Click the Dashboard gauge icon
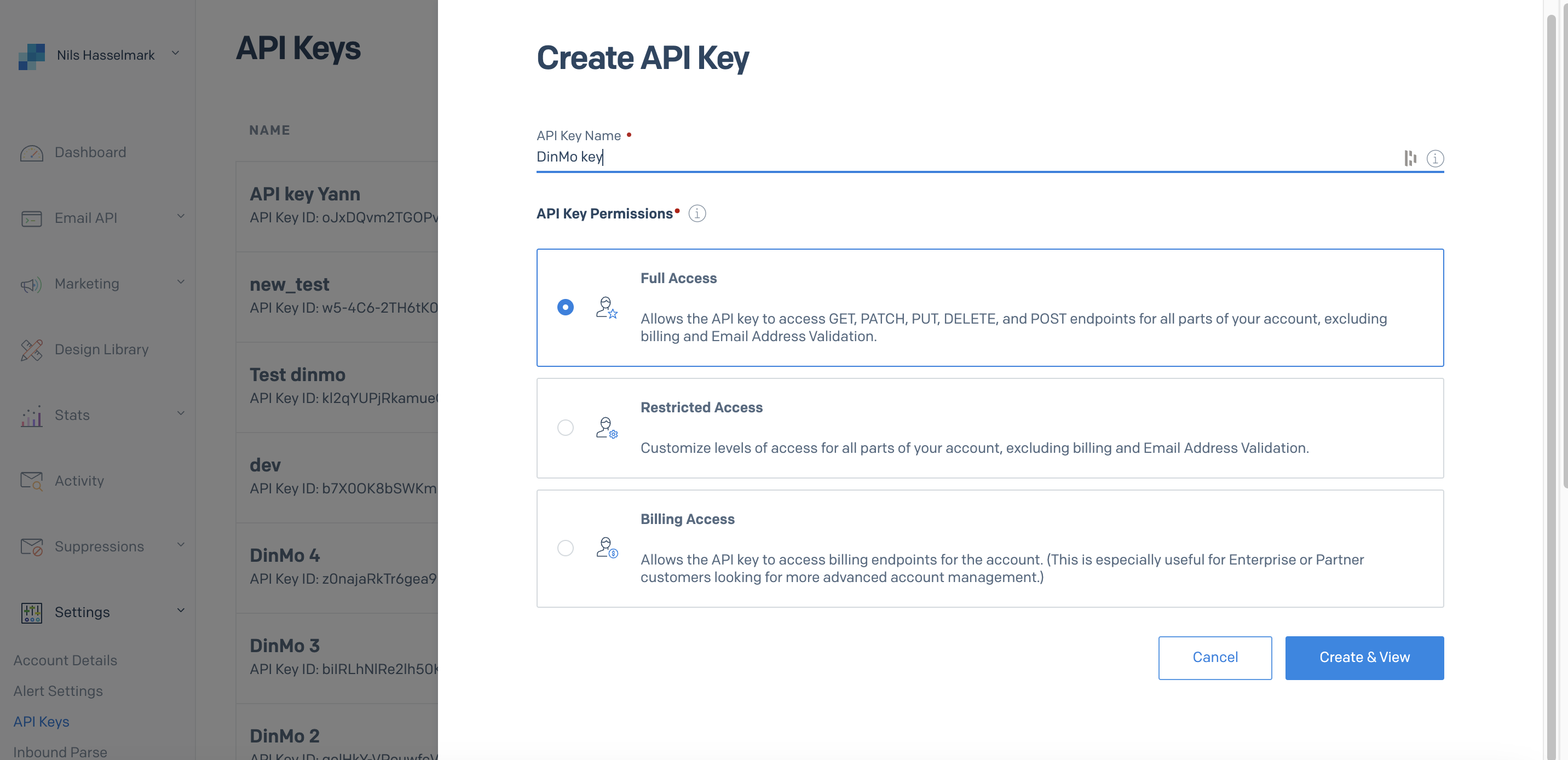Viewport: 1568px width, 760px height. (31, 152)
